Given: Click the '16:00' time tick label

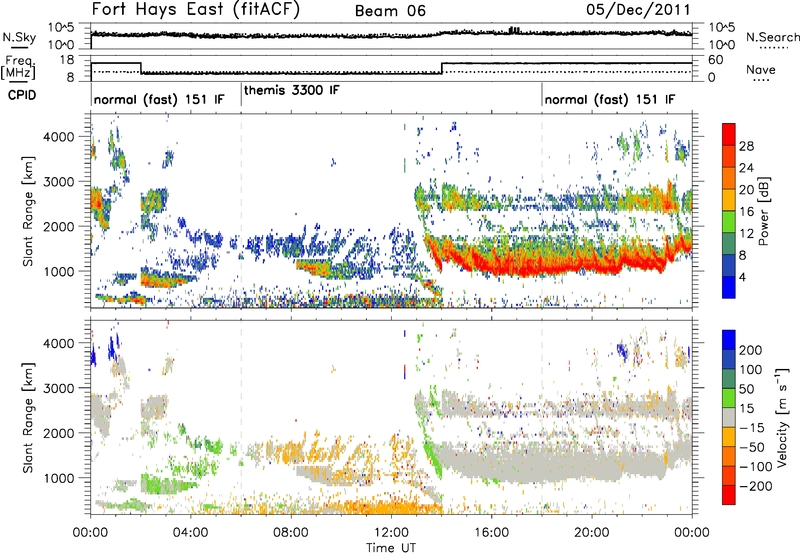Looking at the screenshot, I should [x=491, y=533].
